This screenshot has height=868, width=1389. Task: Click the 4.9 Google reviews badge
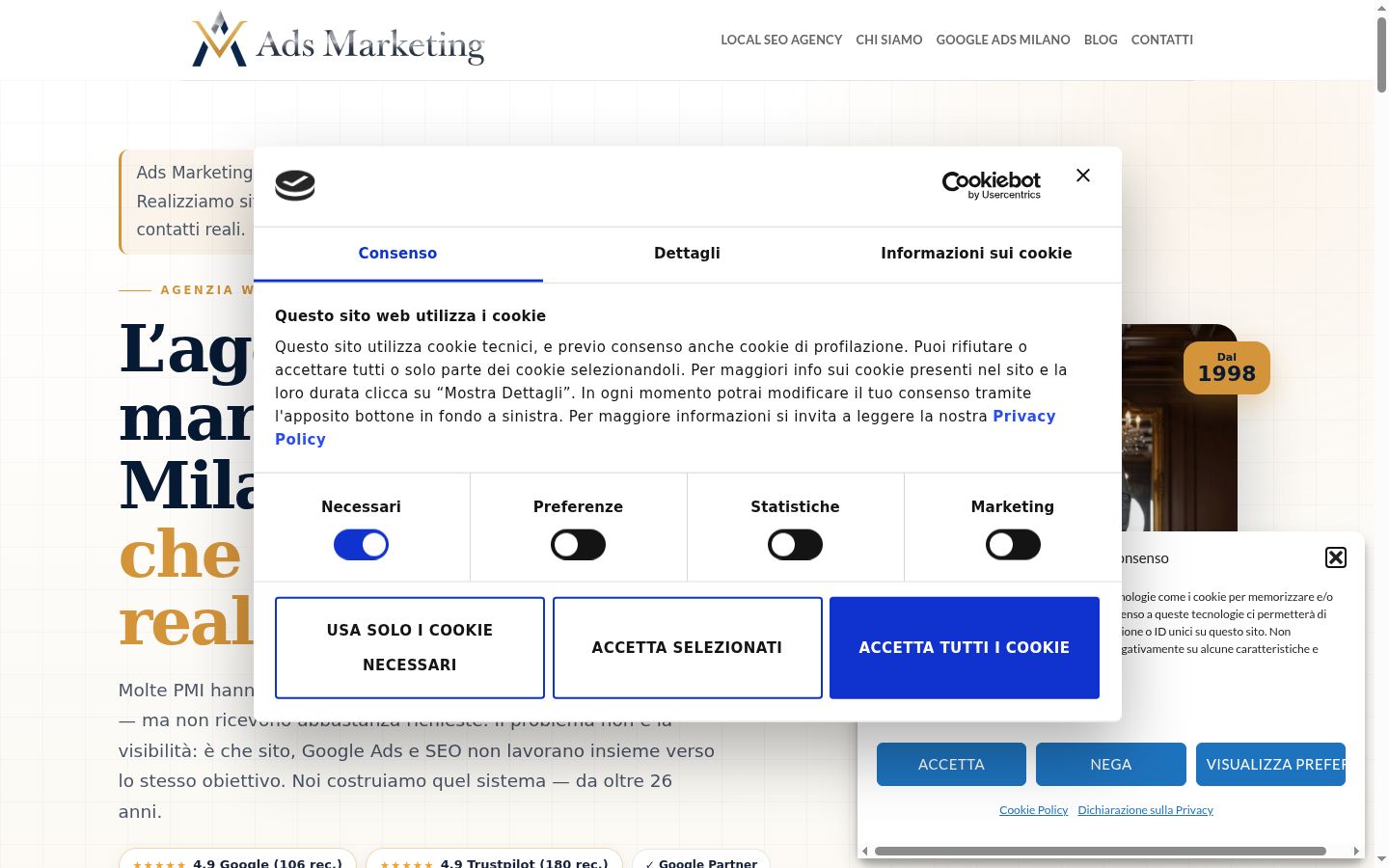[237, 859]
